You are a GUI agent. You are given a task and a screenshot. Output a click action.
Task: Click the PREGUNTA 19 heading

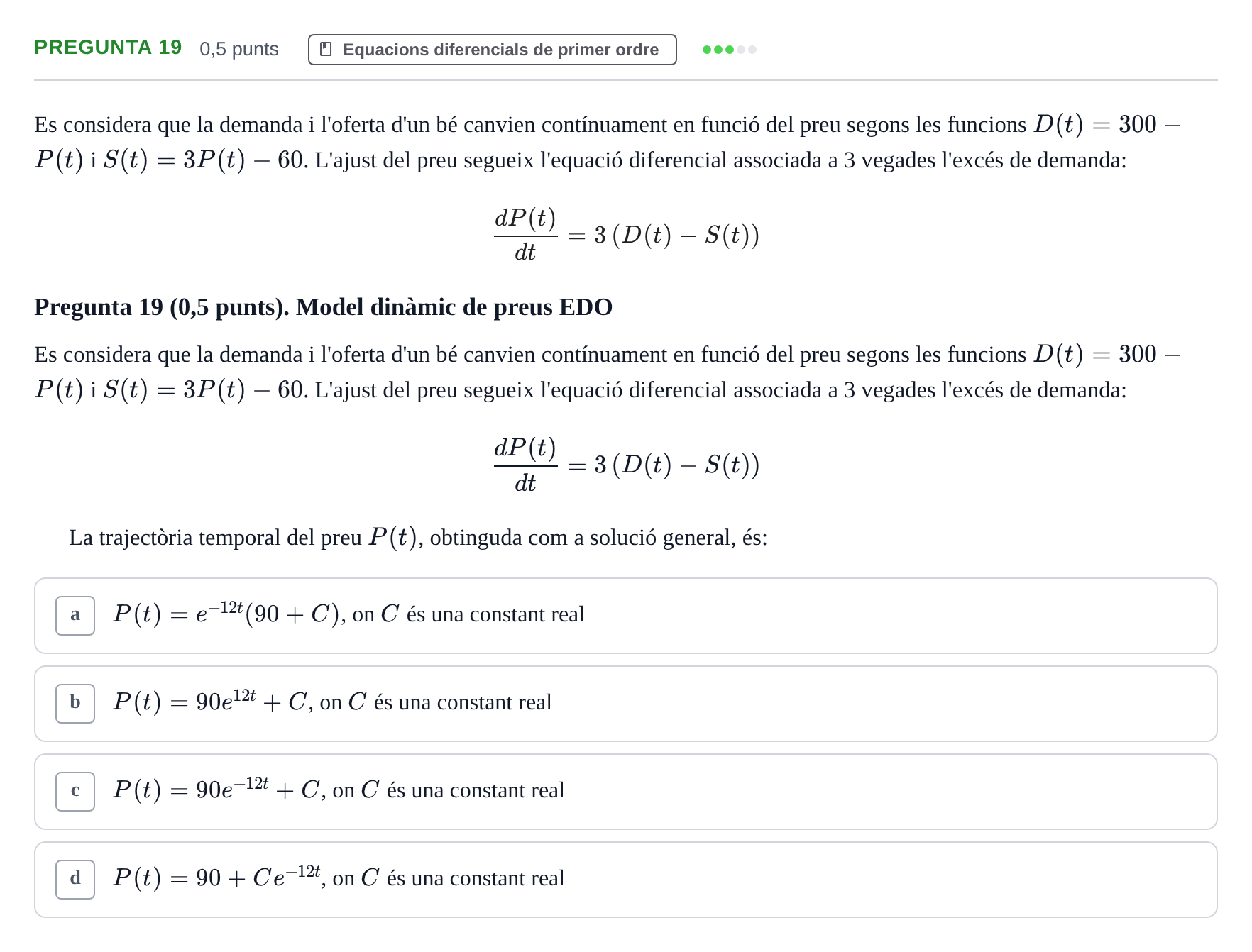pos(108,48)
